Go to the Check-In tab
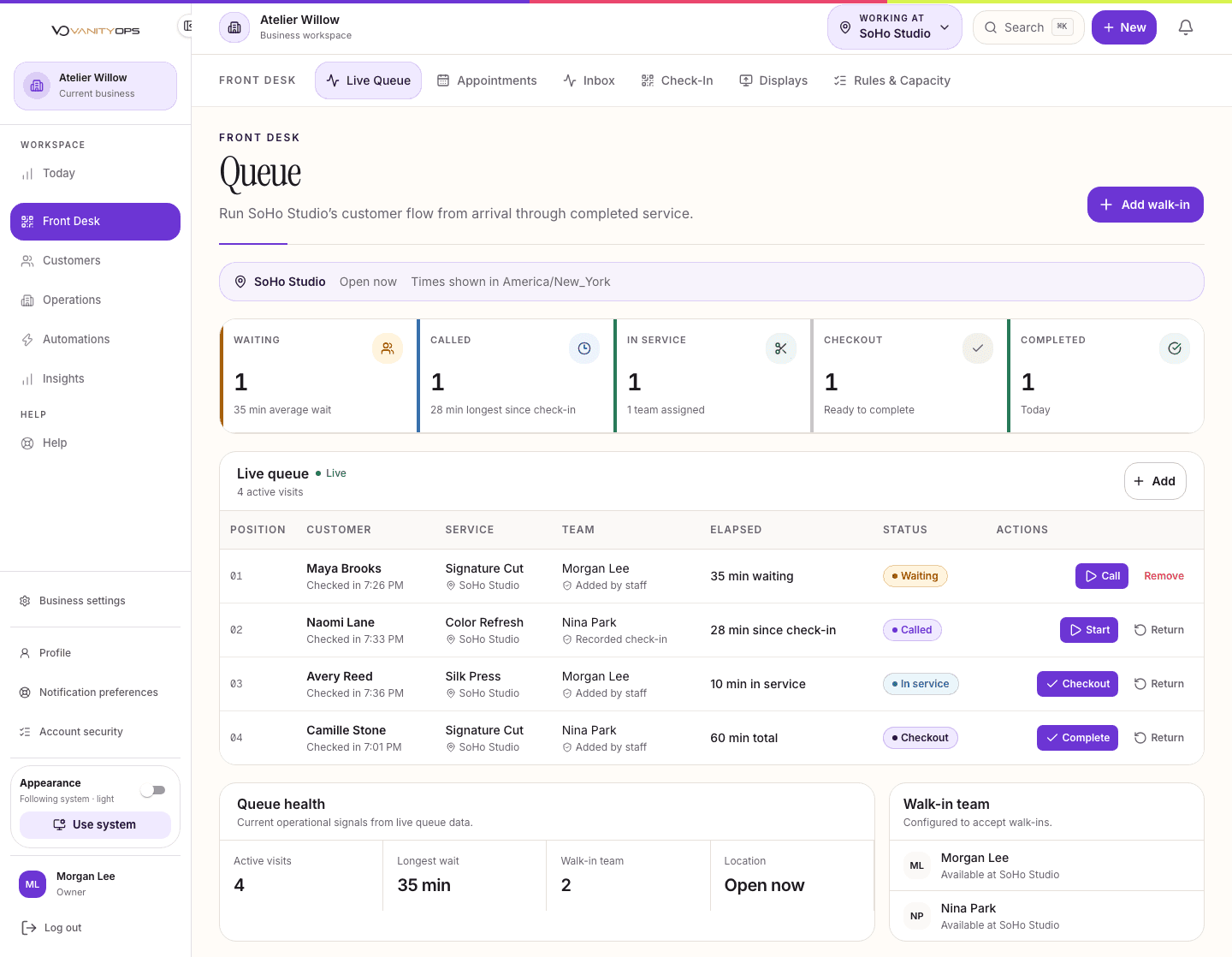This screenshot has width=1232, height=957. pos(677,80)
